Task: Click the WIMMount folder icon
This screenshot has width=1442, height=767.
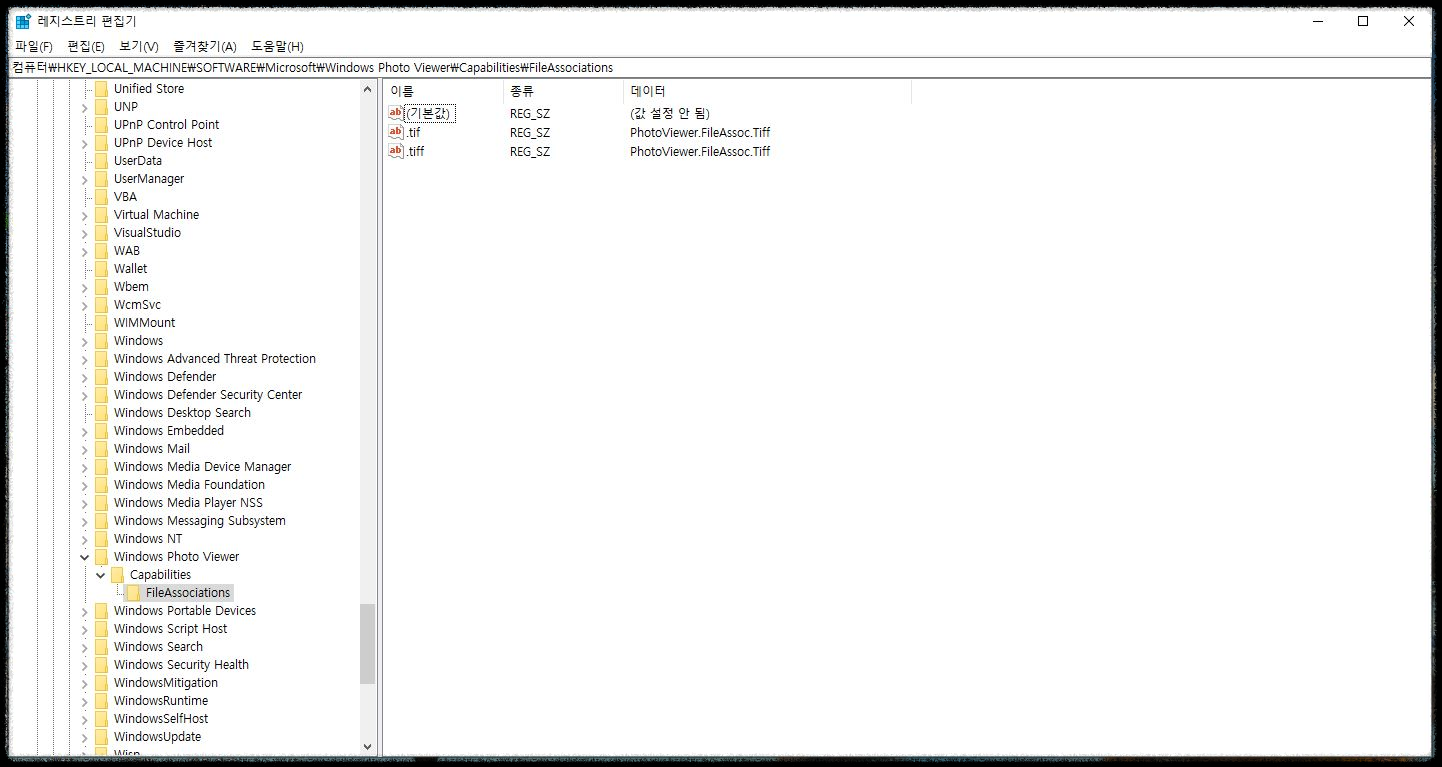Action: point(101,323)
